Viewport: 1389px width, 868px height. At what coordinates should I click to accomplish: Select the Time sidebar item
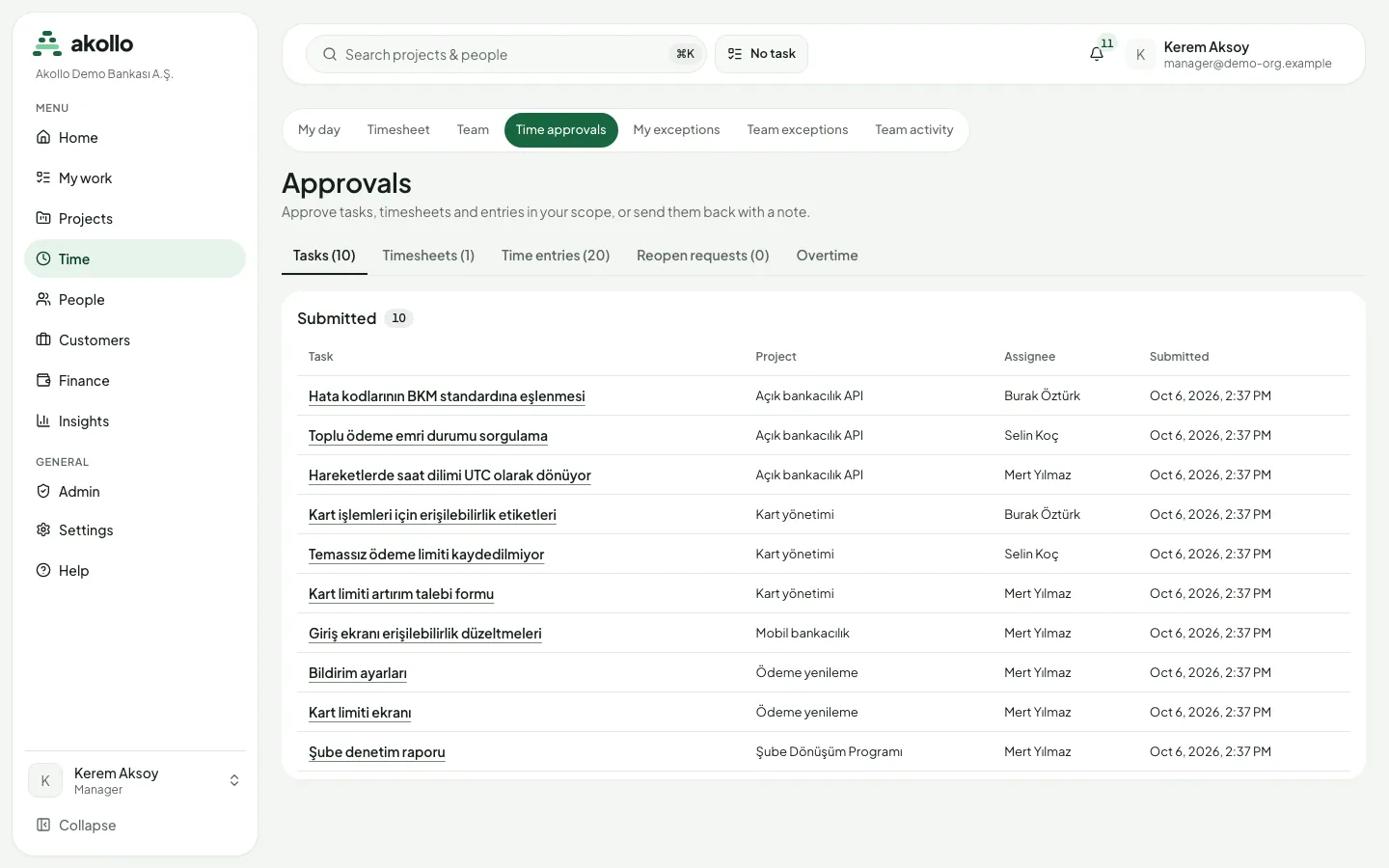pyautogui.click(x=135, y=258)
